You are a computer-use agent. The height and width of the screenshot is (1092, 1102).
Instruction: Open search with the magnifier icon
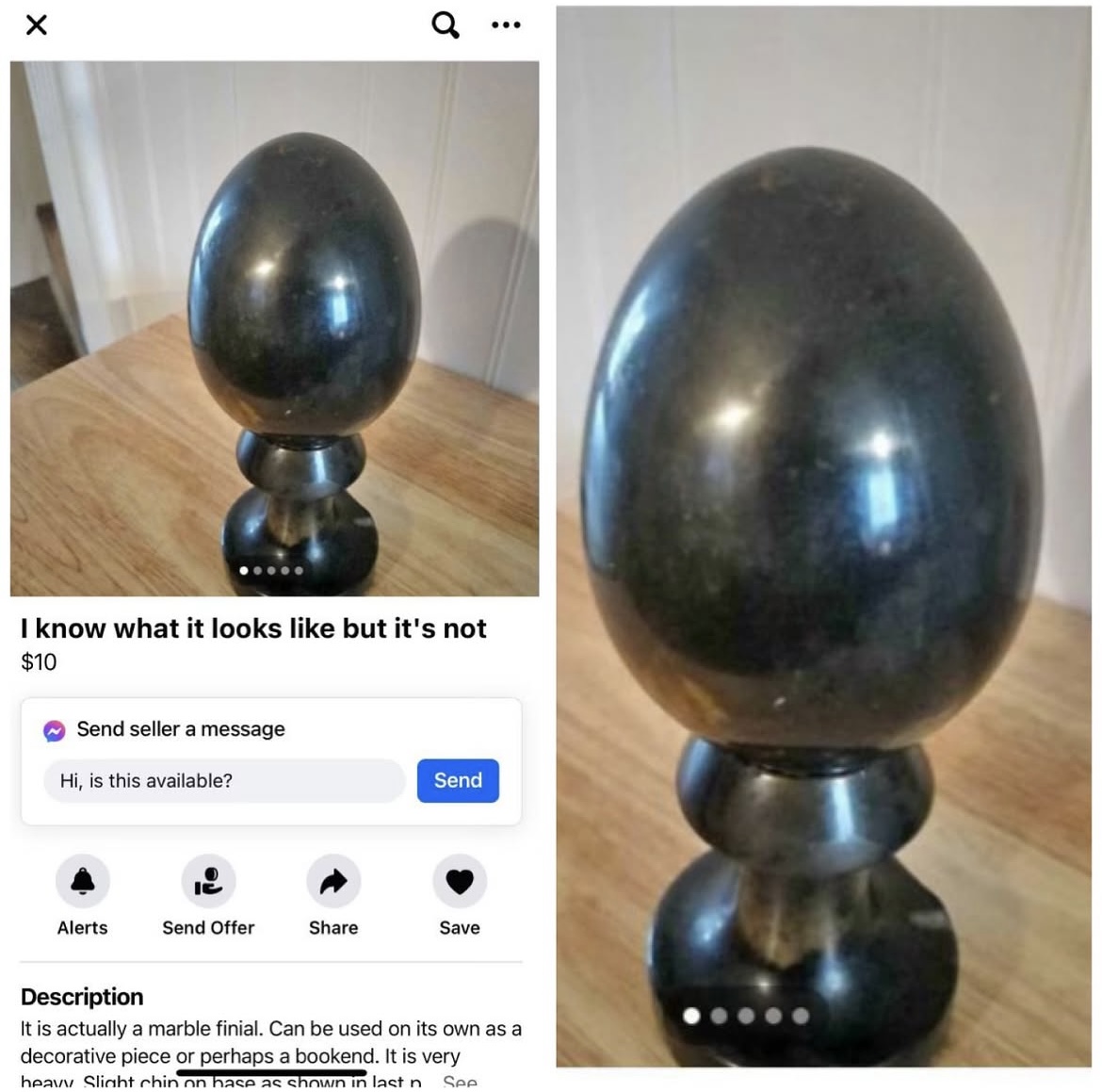[446, 25]
